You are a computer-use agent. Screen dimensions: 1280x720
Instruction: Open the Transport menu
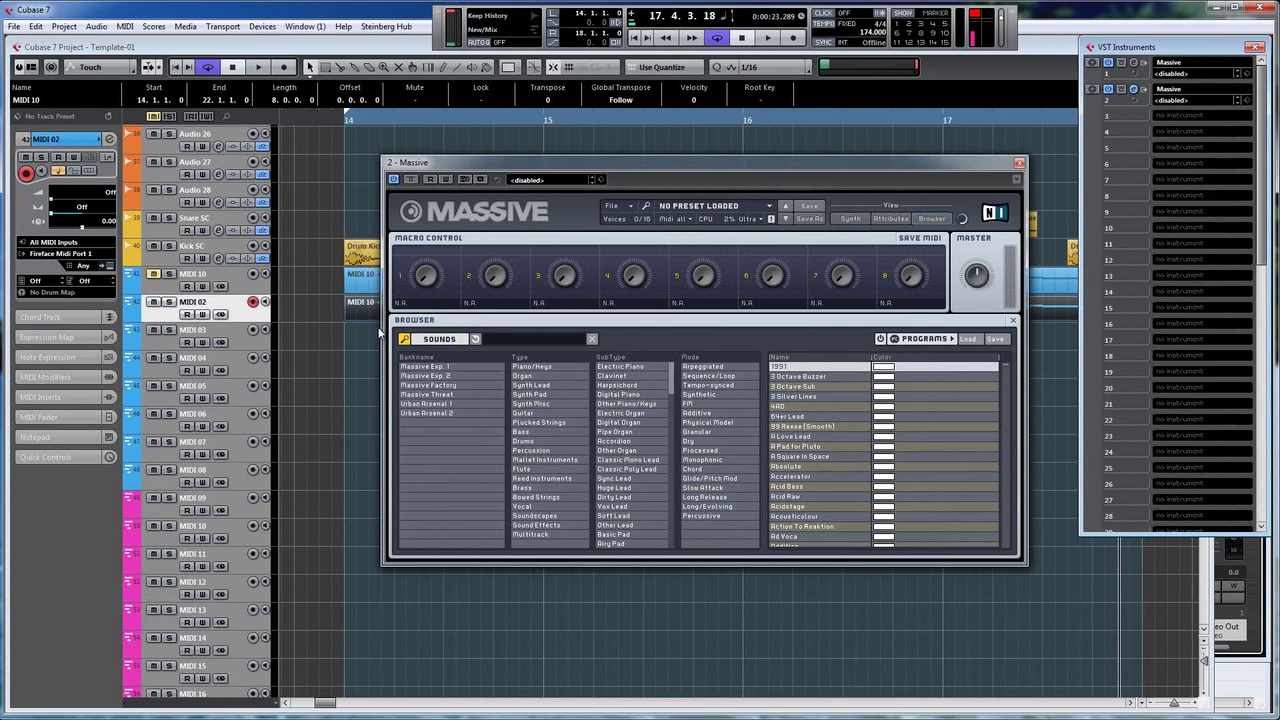(223, 26)
